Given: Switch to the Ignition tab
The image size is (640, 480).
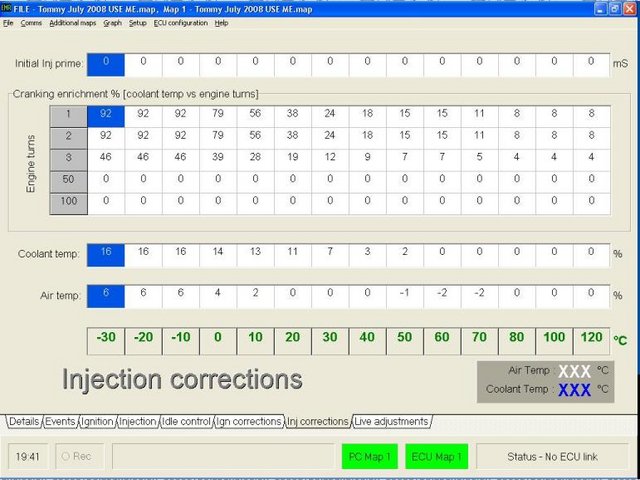Looking at the screenshot, I should coord(97,422).
